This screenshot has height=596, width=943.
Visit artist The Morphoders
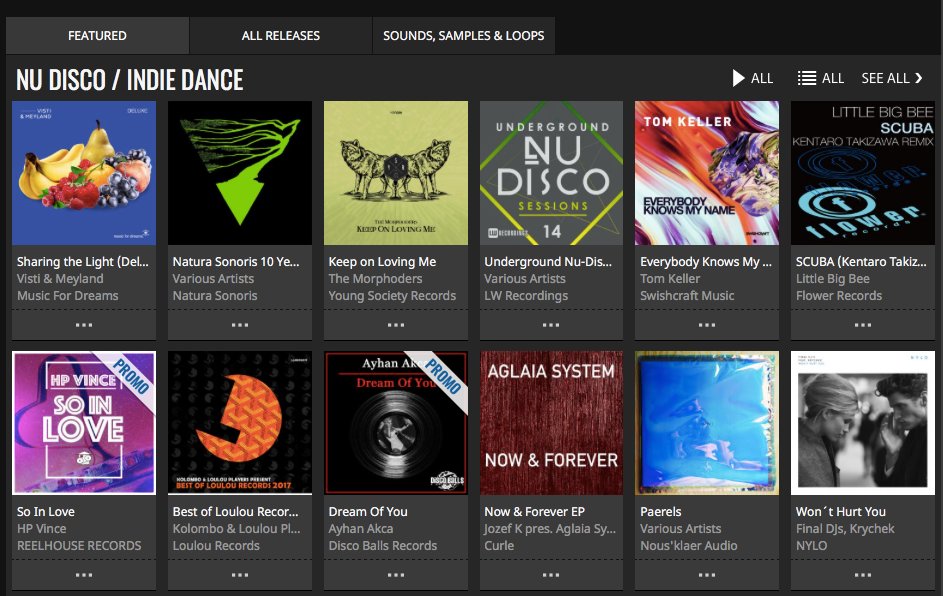(375, 278)
